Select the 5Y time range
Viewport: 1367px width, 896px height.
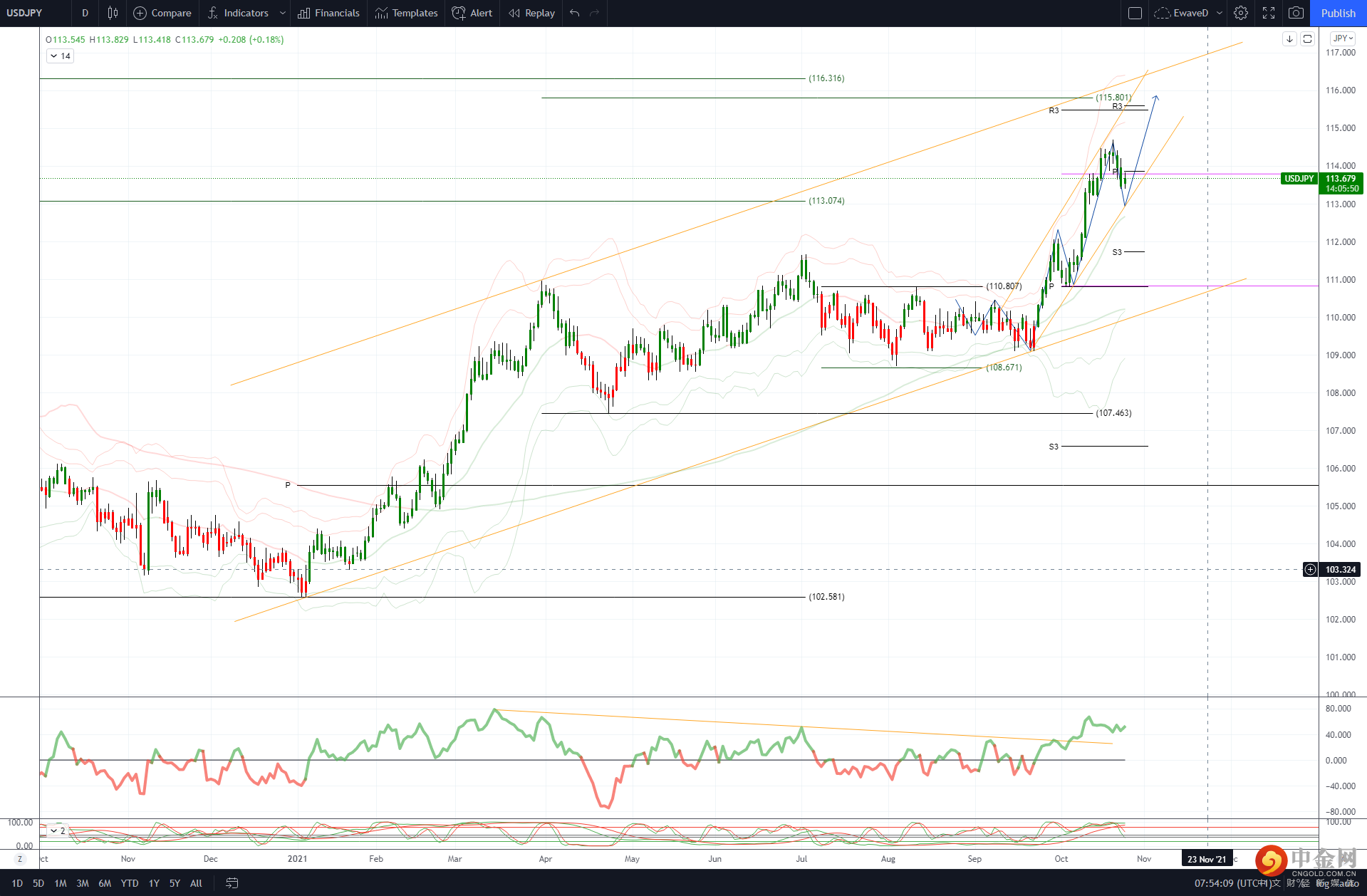[175, 883]
